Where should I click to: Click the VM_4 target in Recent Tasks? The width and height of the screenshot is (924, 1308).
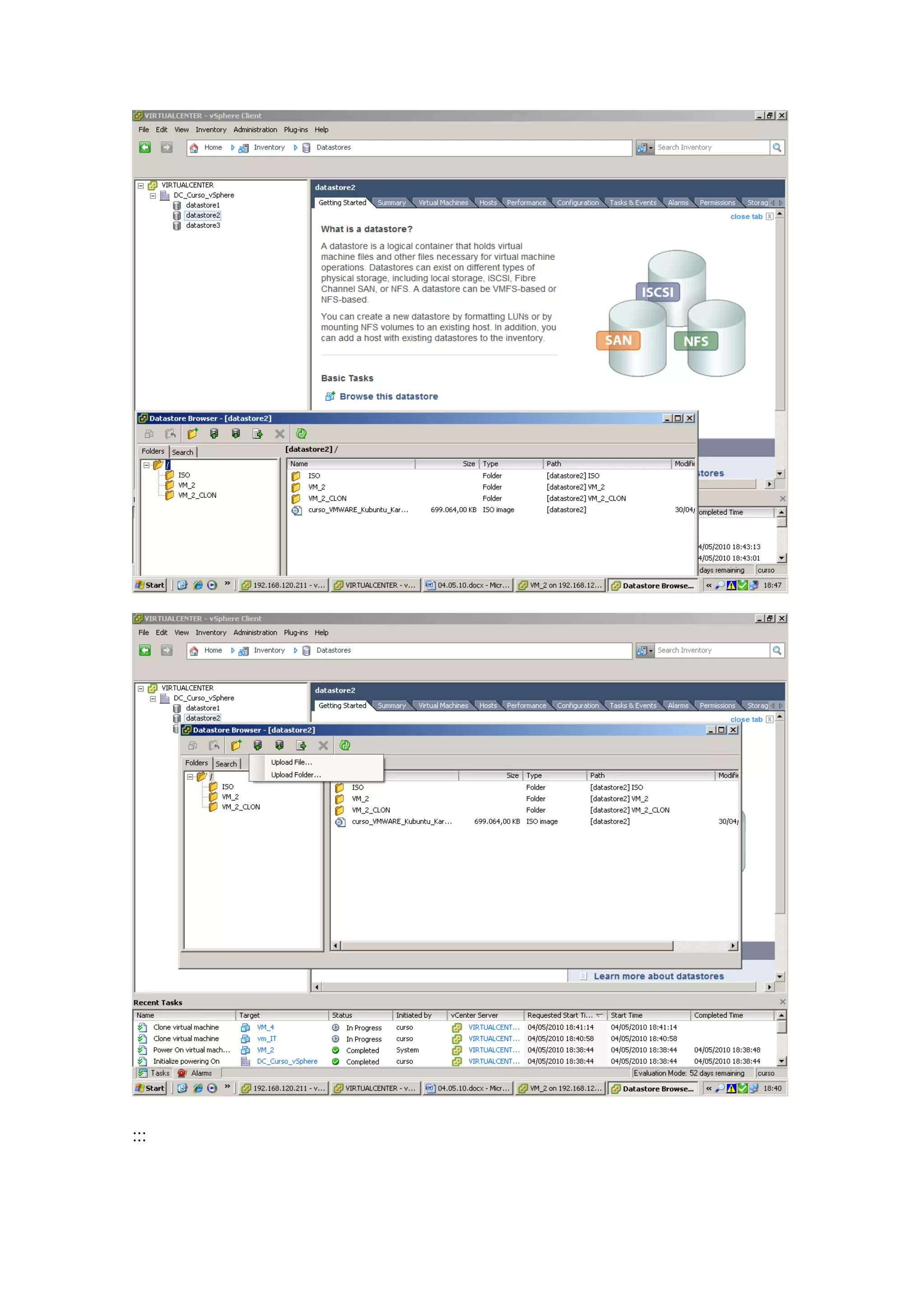click(265, 1027)
